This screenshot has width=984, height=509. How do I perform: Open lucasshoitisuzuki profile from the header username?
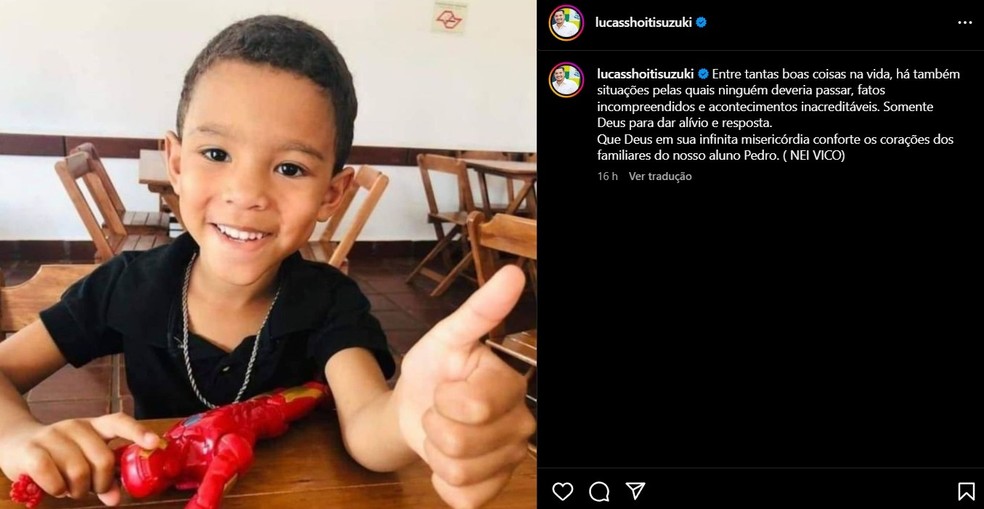(x=643, y=23)
